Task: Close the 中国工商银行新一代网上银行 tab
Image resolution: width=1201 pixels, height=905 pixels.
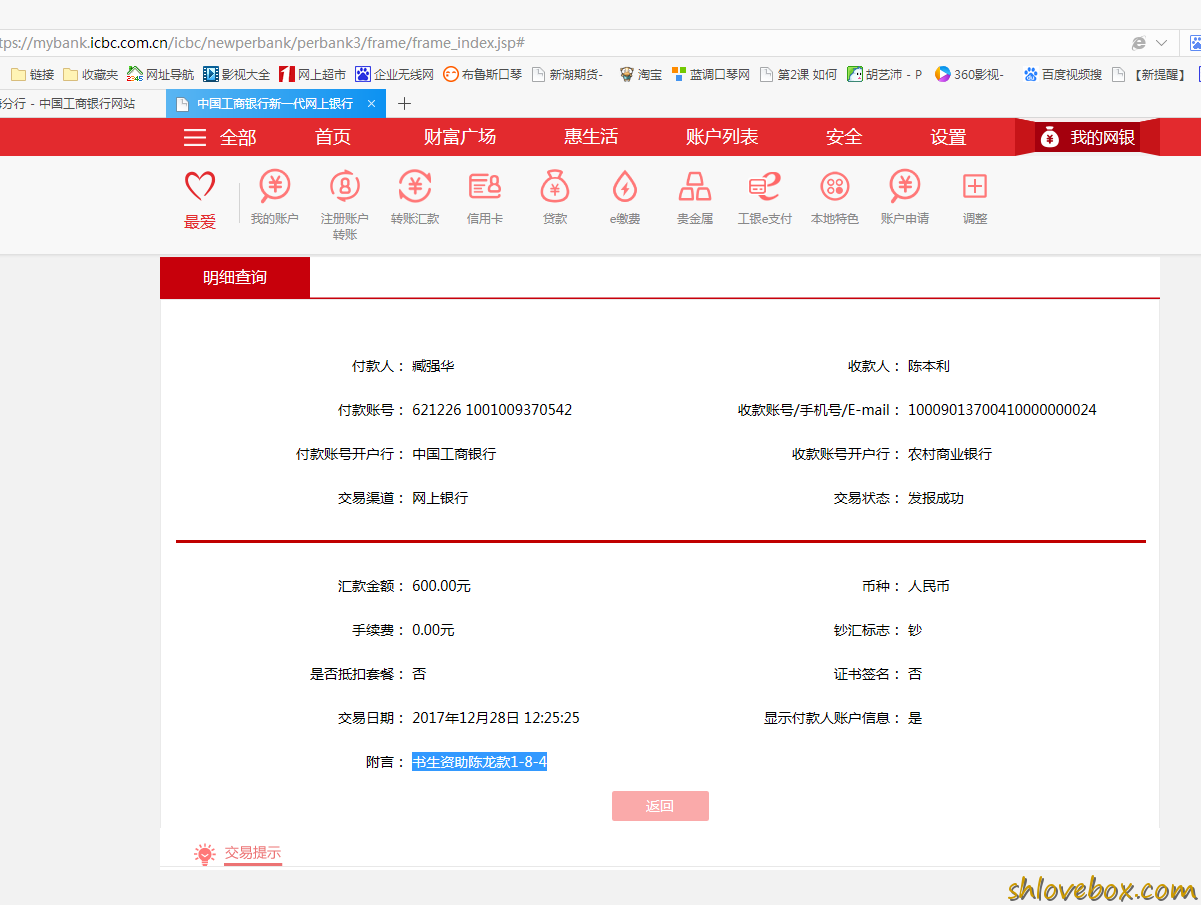Action: (x=371, y=103)
